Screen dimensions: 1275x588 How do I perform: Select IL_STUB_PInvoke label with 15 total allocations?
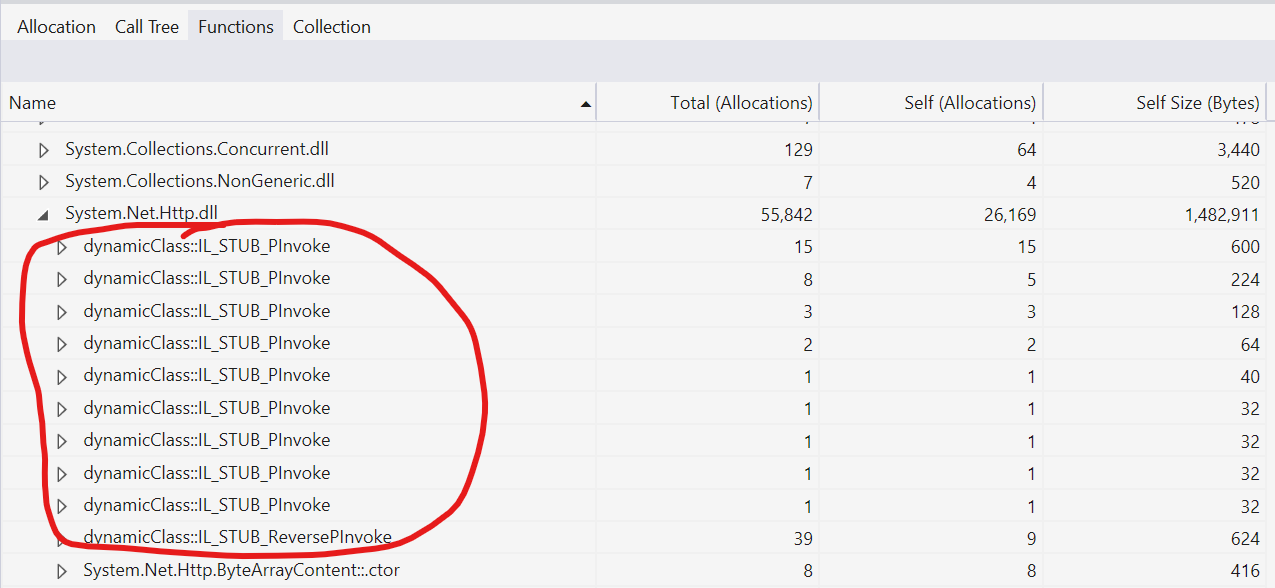(x=207, y=246)
